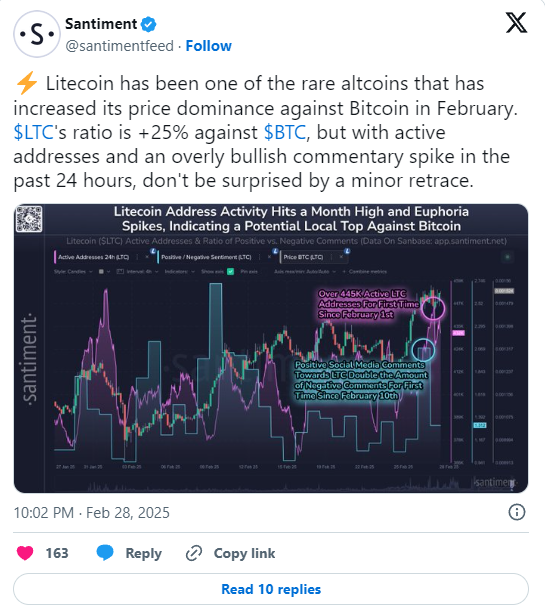Remove the Price BTC (LTC) metric
The height and width of the screenshot is (612, 545).
coord(341,257)
